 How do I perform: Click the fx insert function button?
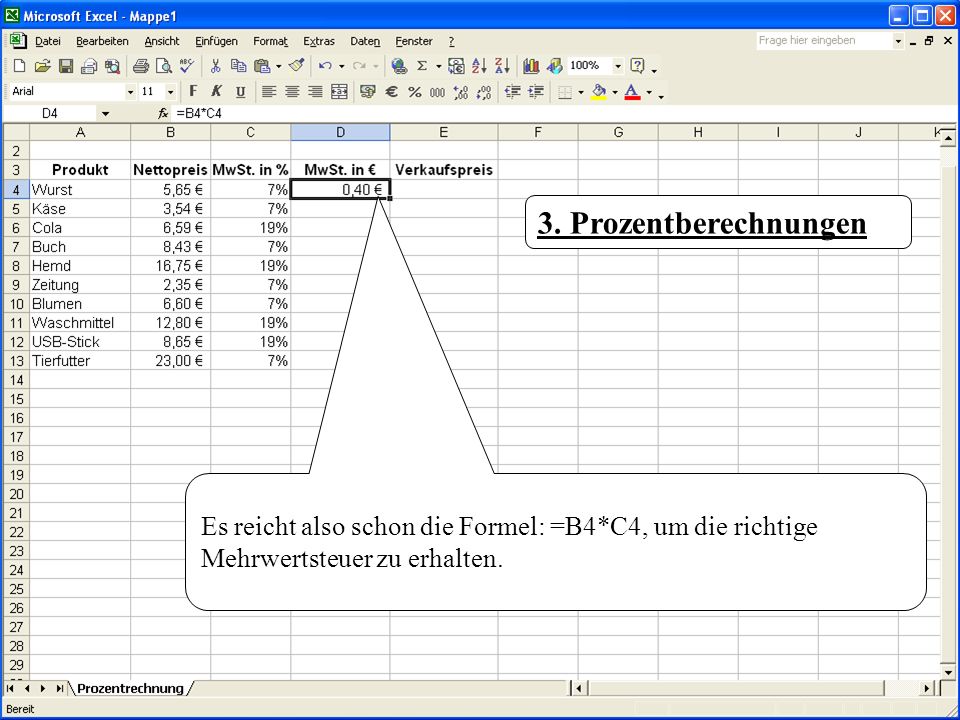pyautogui.click(x=163, y=113)
